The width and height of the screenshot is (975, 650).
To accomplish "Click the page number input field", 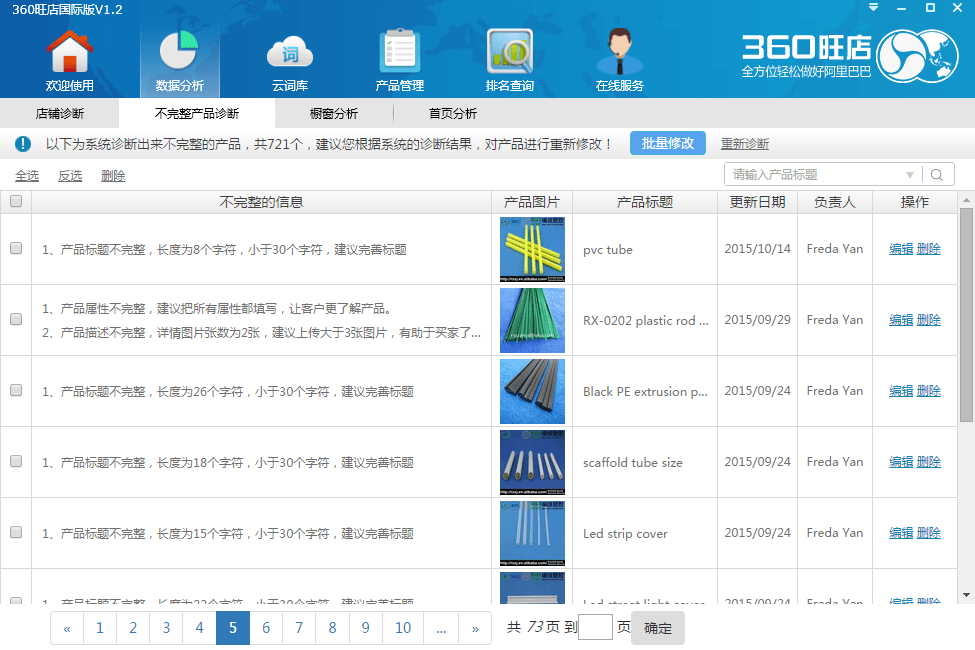I will pyautogui.click(x=595, y=628).
